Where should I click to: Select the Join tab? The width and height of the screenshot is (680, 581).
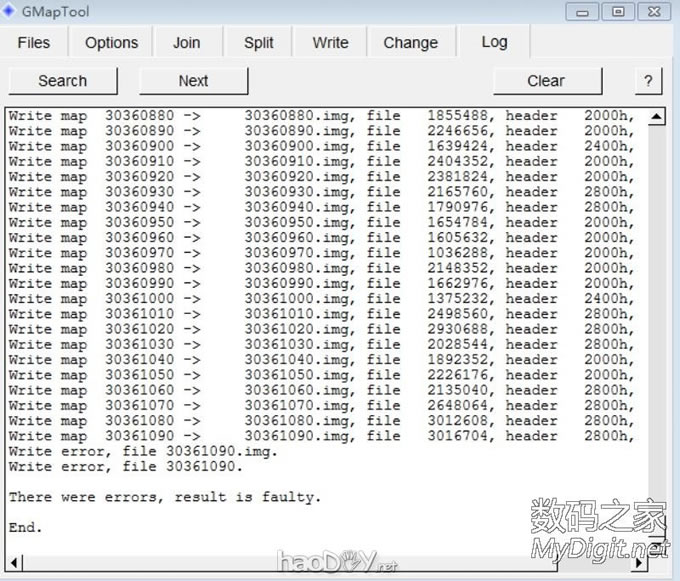[x=186, y=43]
